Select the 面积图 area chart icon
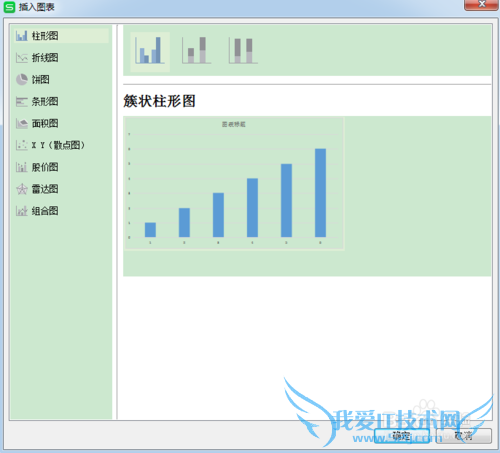The width and height of the screenshot is (500, 453). point(22,123)
